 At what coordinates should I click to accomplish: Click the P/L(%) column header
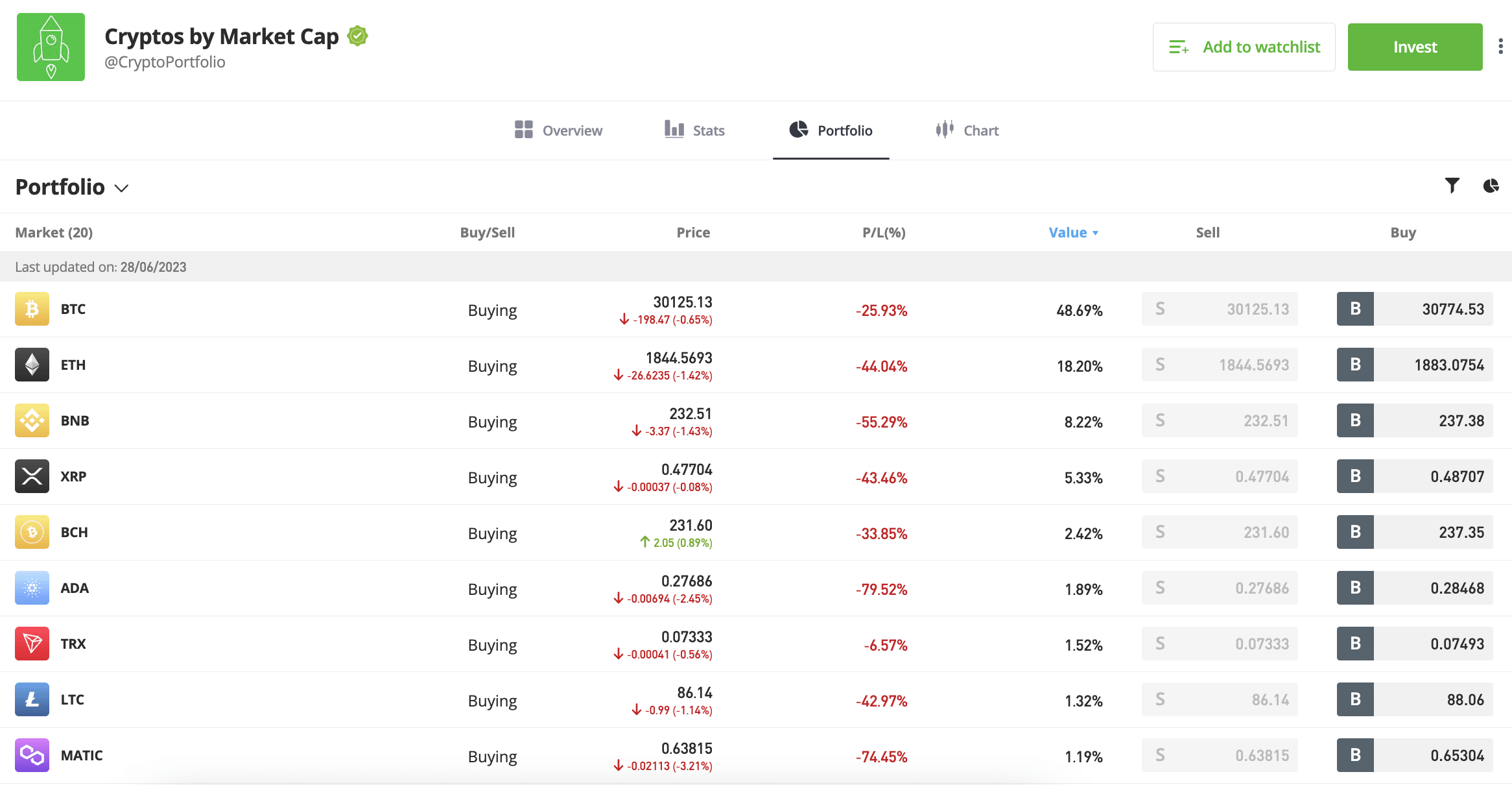coord(884,232)
